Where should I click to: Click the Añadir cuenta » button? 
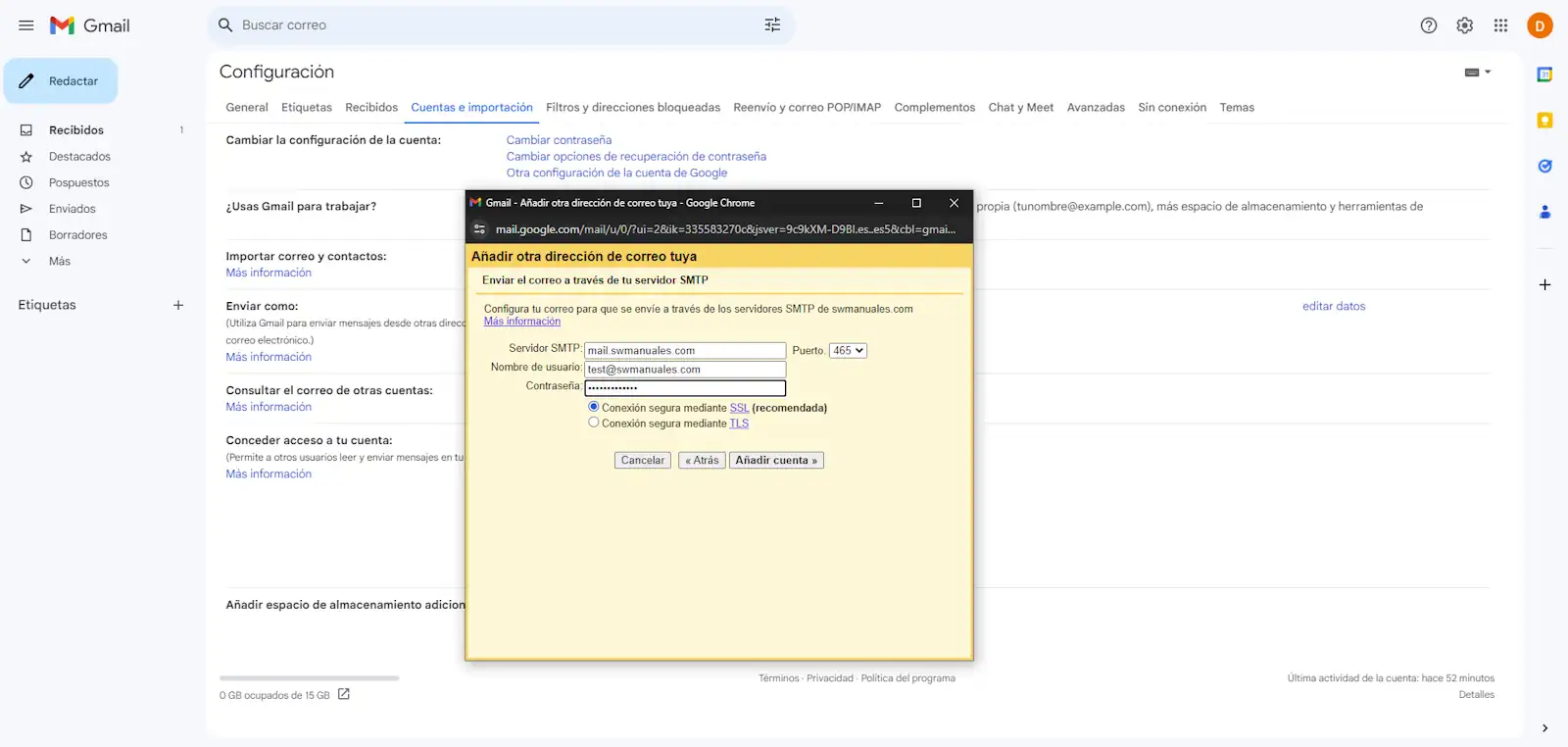(776, 461)
